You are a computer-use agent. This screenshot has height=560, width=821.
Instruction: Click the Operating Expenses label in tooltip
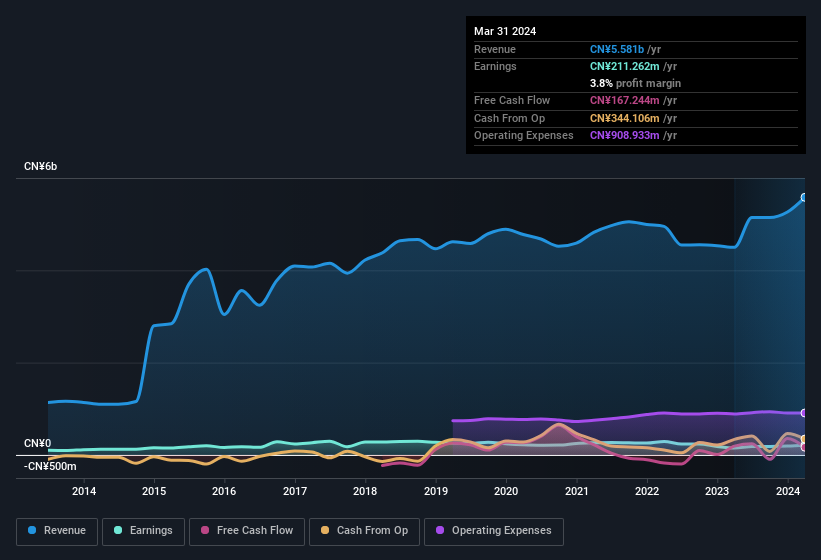pos(524,135)
